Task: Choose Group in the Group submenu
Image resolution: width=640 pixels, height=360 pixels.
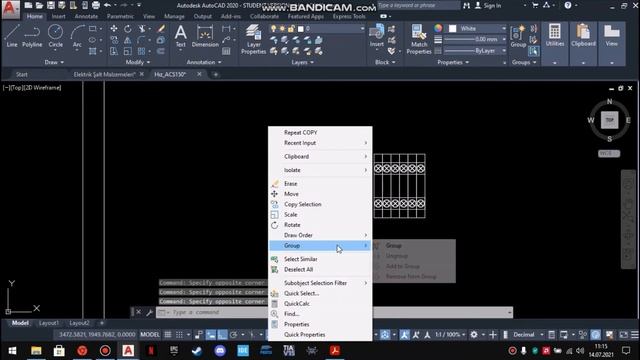Action: pyautogui.click(x=414, y=246)
